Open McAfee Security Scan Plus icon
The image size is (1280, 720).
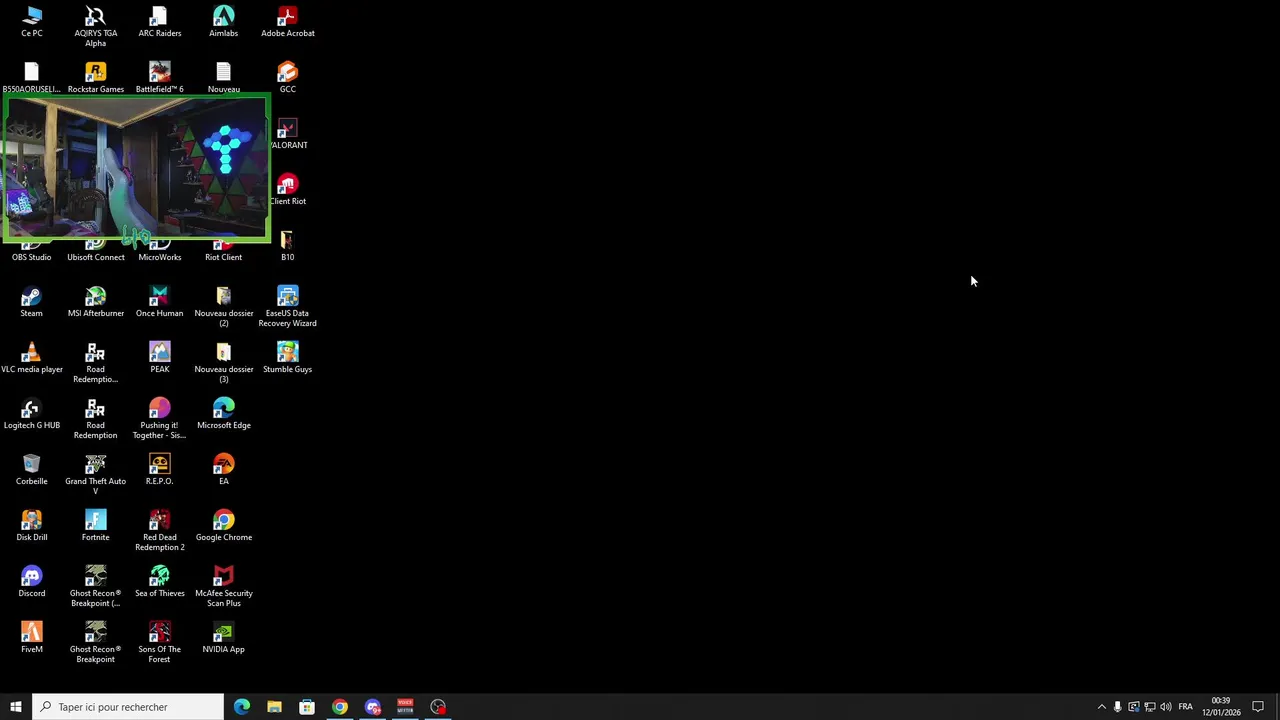coord(223,586)
